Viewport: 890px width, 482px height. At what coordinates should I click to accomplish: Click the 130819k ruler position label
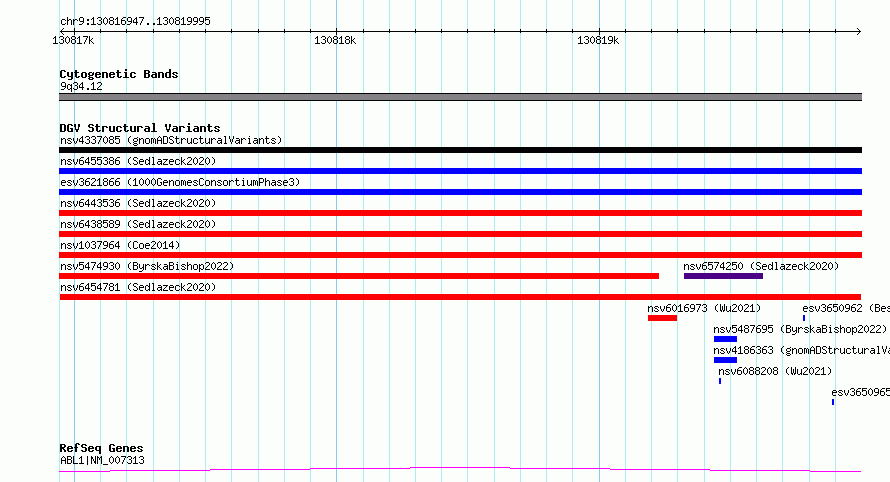click(x=598, y=40)
